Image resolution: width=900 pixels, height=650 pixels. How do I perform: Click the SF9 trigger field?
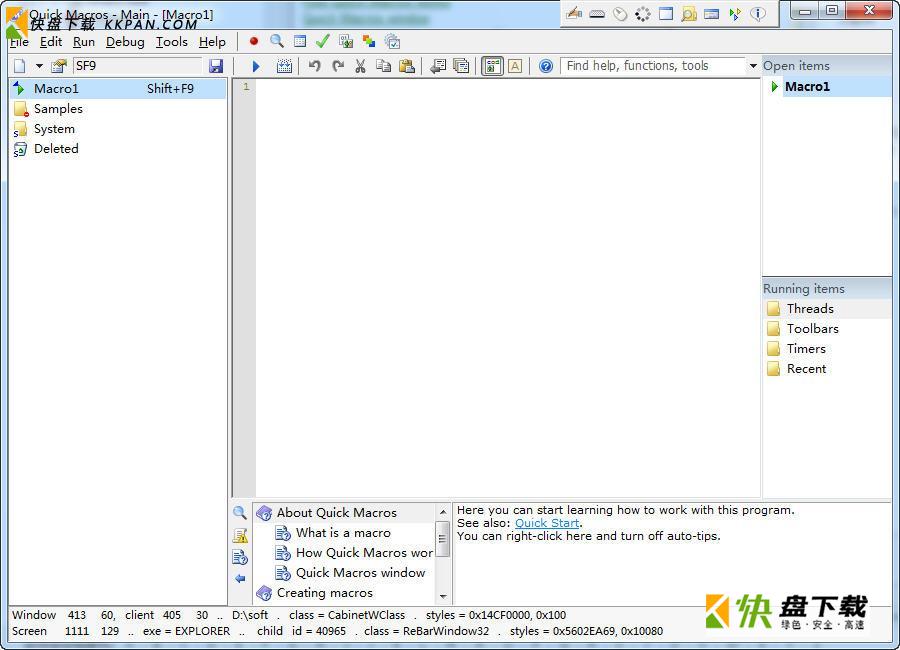click(138, 66)
